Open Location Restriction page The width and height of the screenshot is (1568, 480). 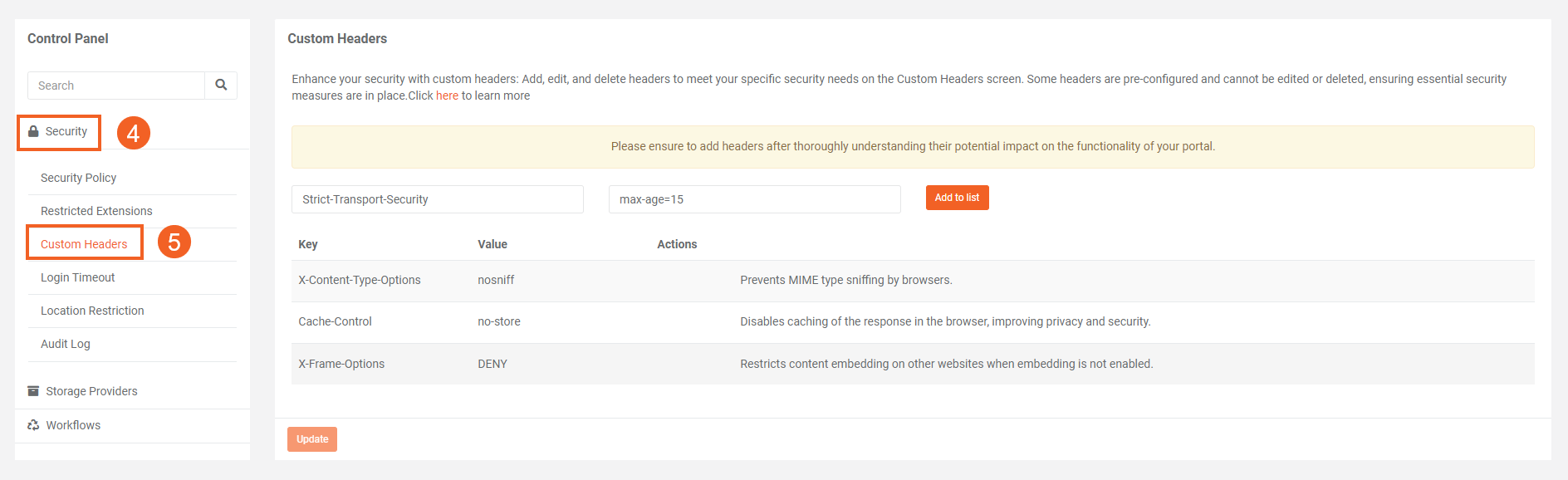tap(92, 311)
